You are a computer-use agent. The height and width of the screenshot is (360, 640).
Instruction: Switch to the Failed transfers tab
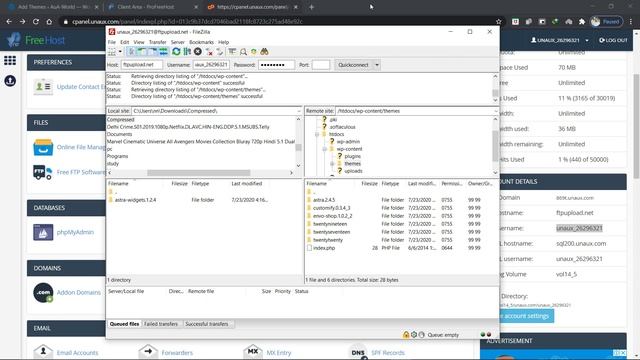161,324
